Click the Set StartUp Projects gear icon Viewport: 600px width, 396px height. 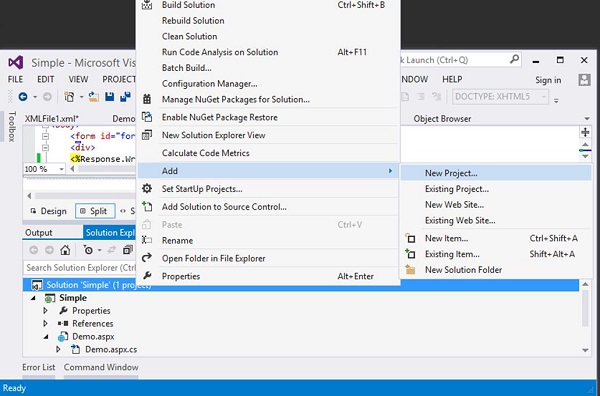147,189
